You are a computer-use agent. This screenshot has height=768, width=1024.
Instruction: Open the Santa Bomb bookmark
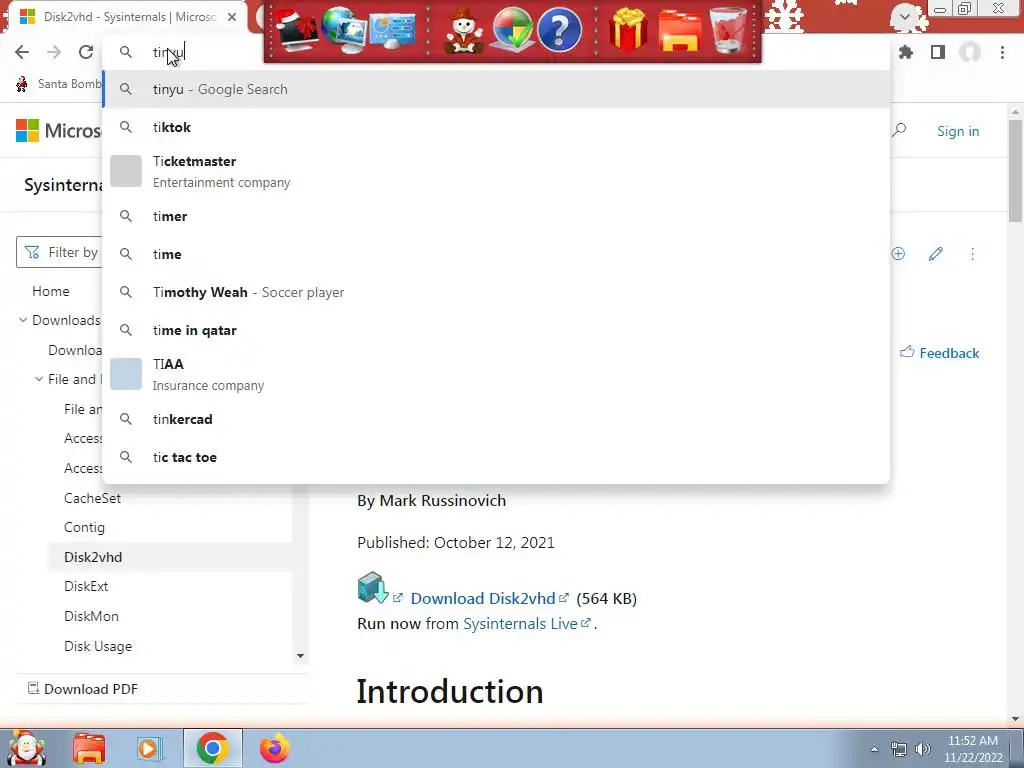coord(59,84)
